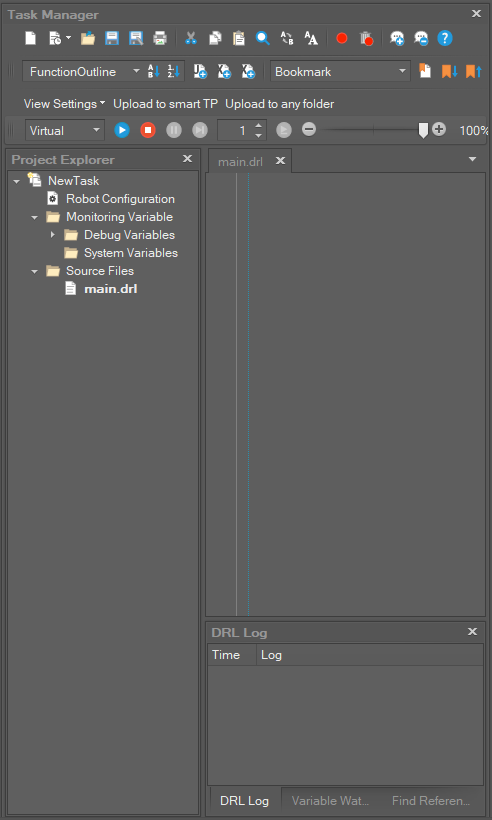
Task: Click Upload to any folder
Action: pos(280,104)
